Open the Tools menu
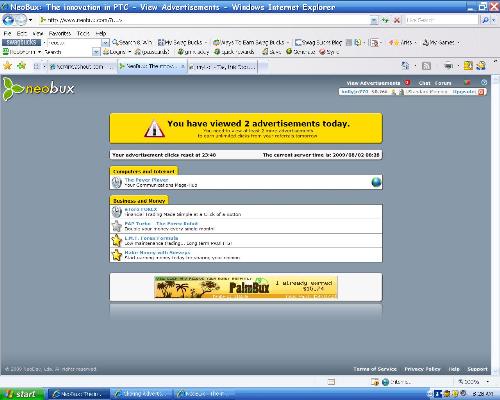Image resolution: width=500 pixels, height=400 pixels. (x=83, y=33)
